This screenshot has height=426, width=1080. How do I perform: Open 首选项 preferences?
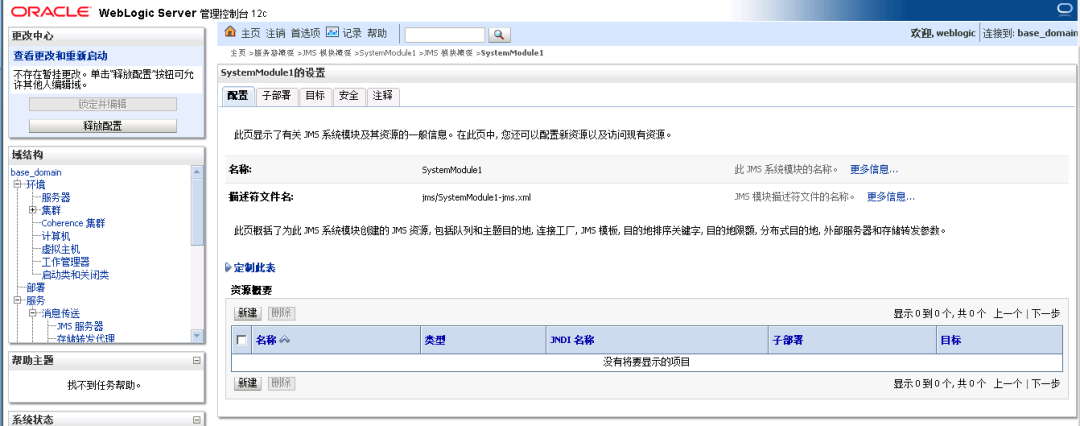(305, 33)
